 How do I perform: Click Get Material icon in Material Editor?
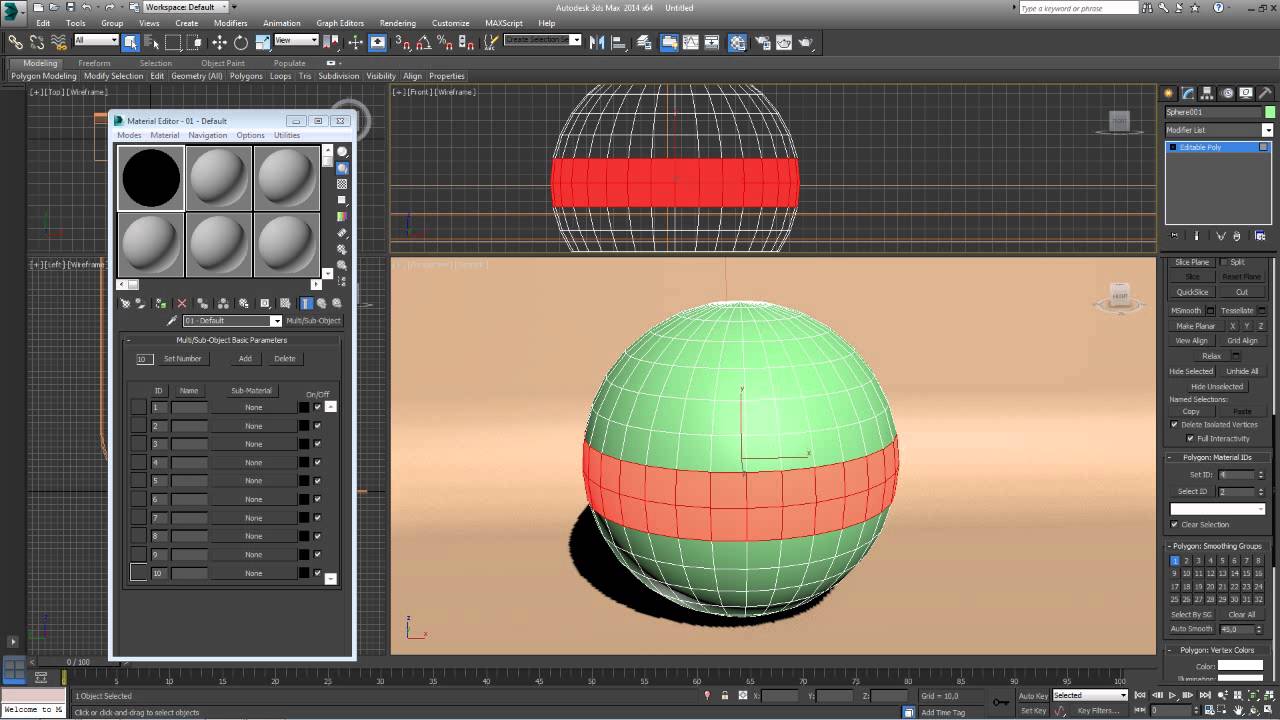point(125,303)
